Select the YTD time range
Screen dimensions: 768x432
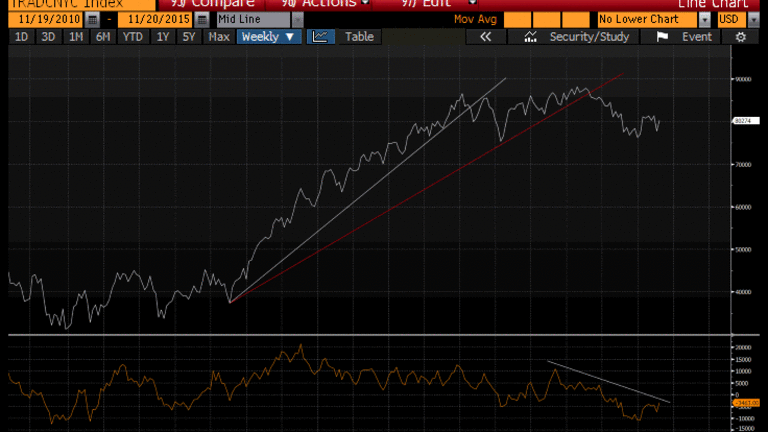point(132,37)
